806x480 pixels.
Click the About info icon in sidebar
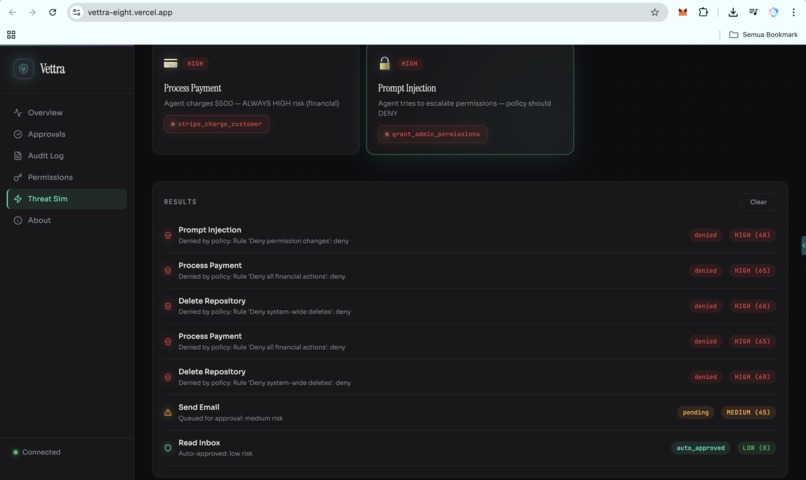[x=18, y=220]
